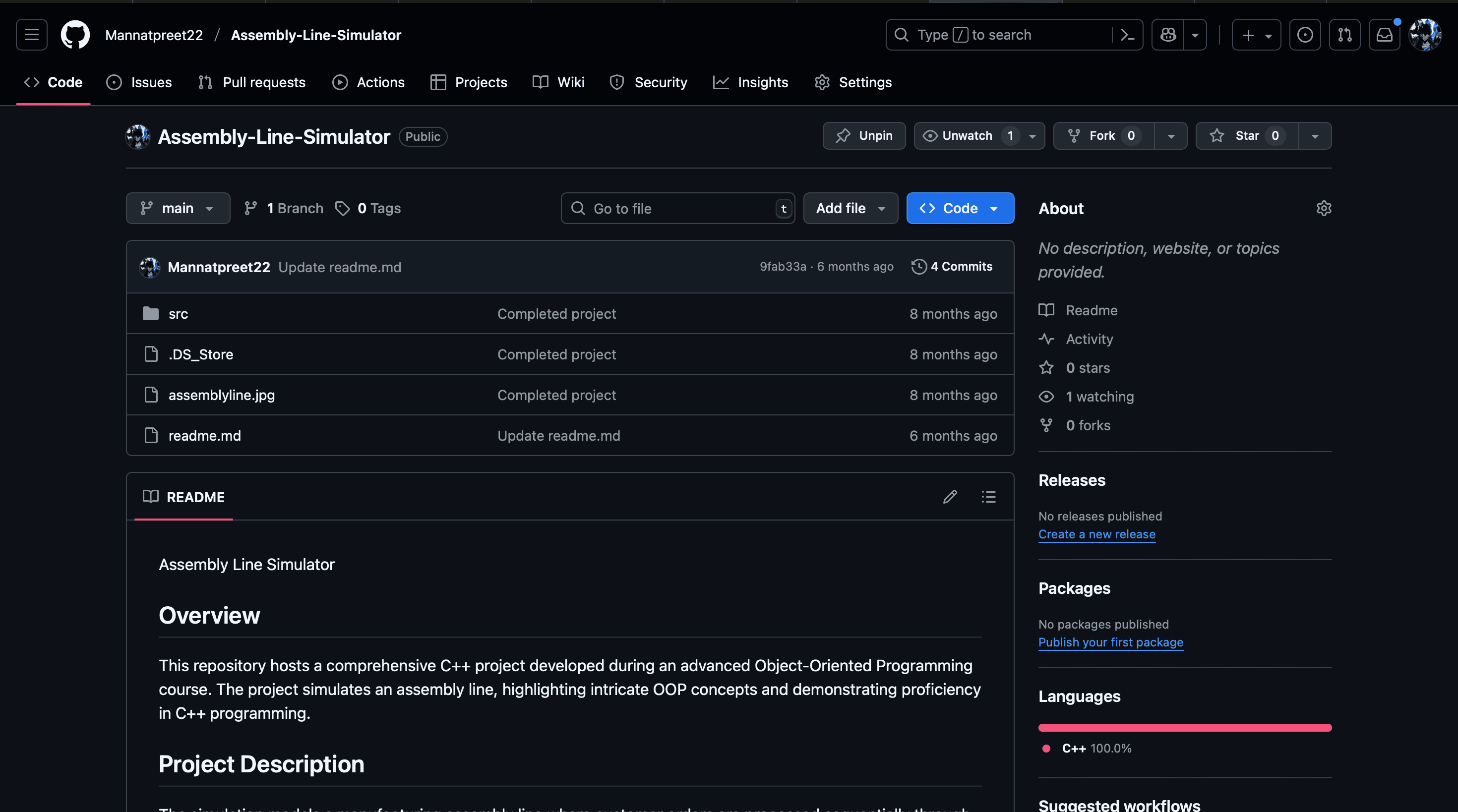View 1 watching in About sidebar
The width and height of the screenshot is (1458, 812).
(1086, 397)
